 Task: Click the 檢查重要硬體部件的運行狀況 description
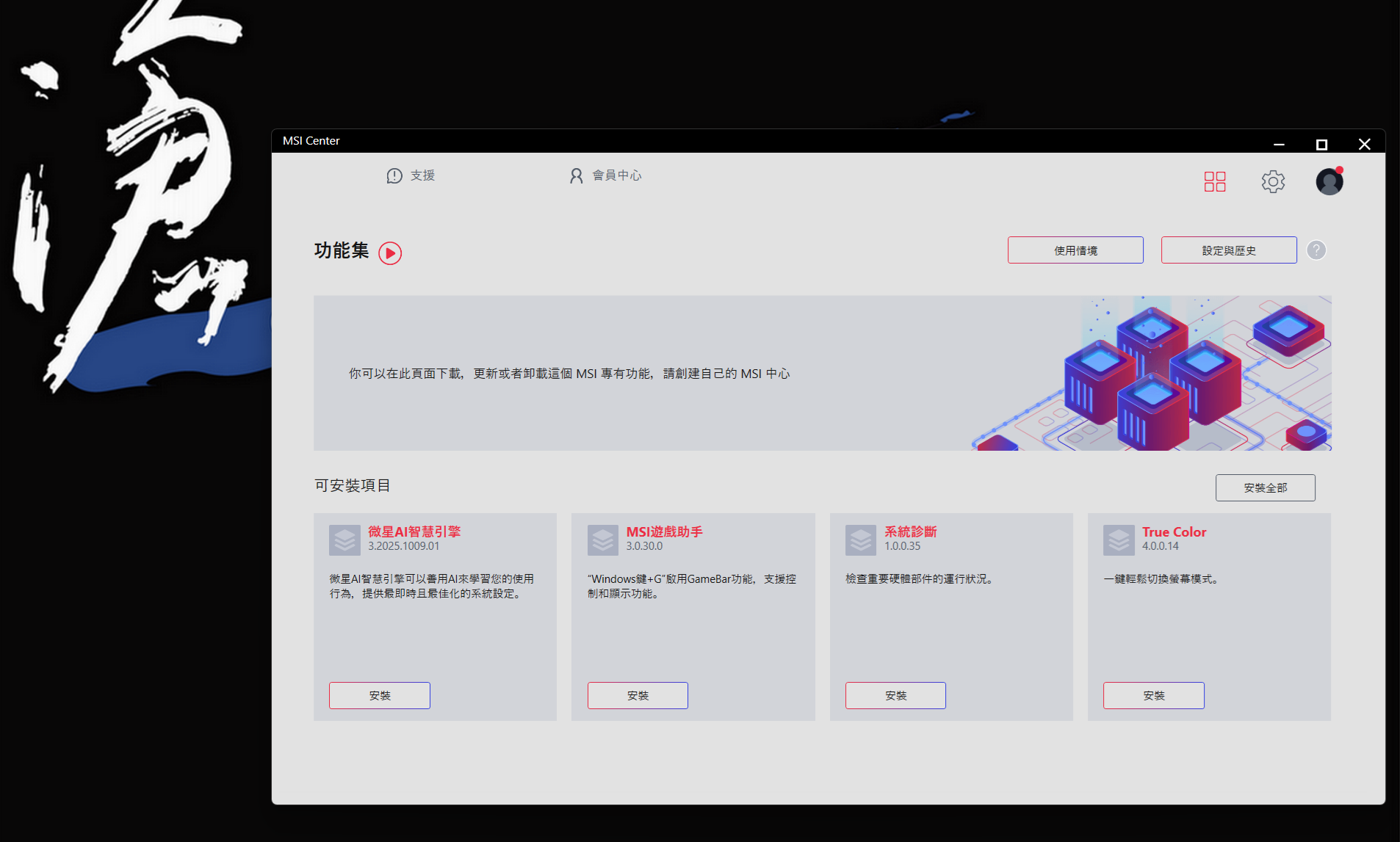point(919,579)
